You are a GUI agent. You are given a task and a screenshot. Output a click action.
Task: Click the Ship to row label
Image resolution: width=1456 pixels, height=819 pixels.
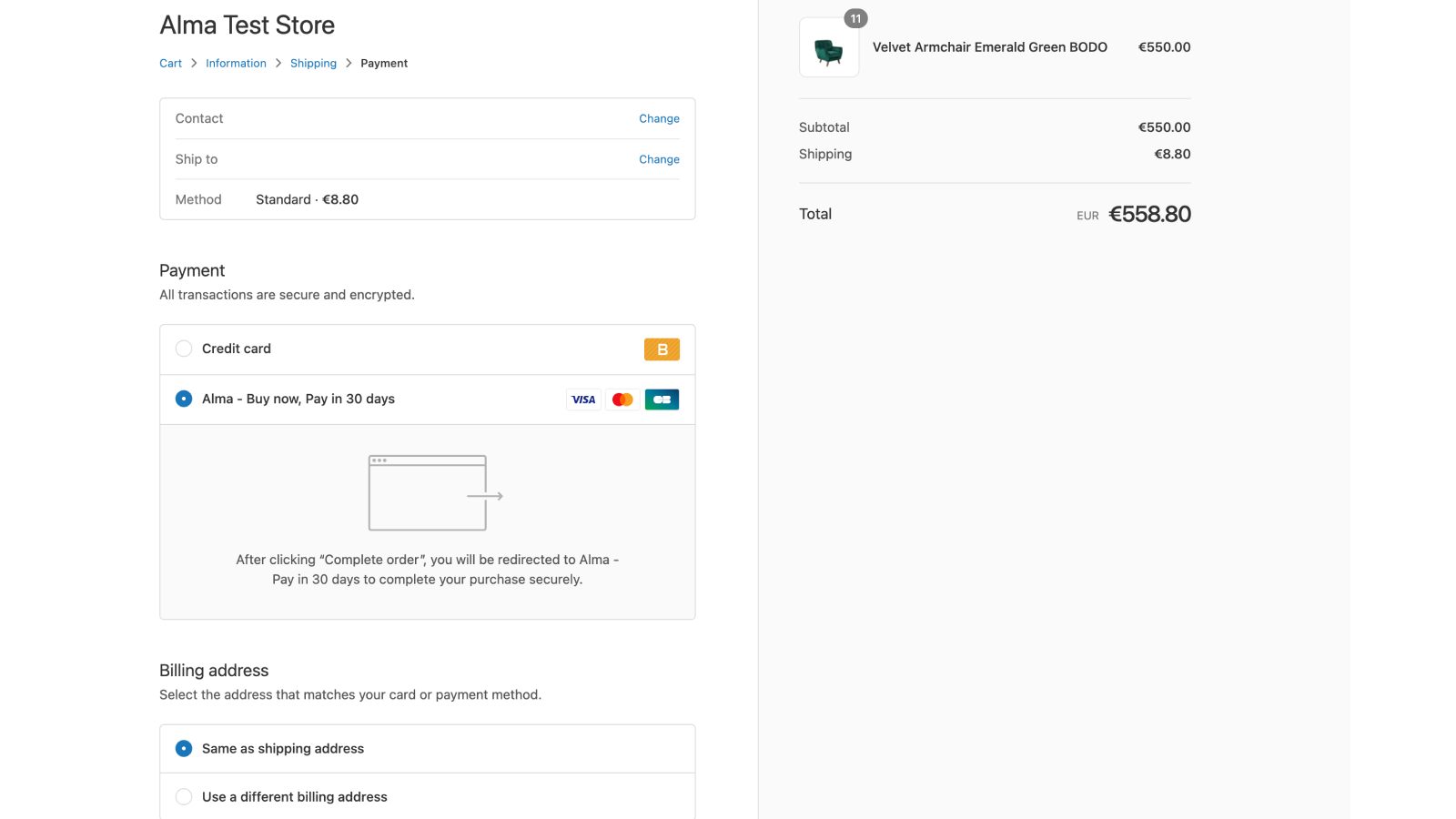tap(197, 159)
